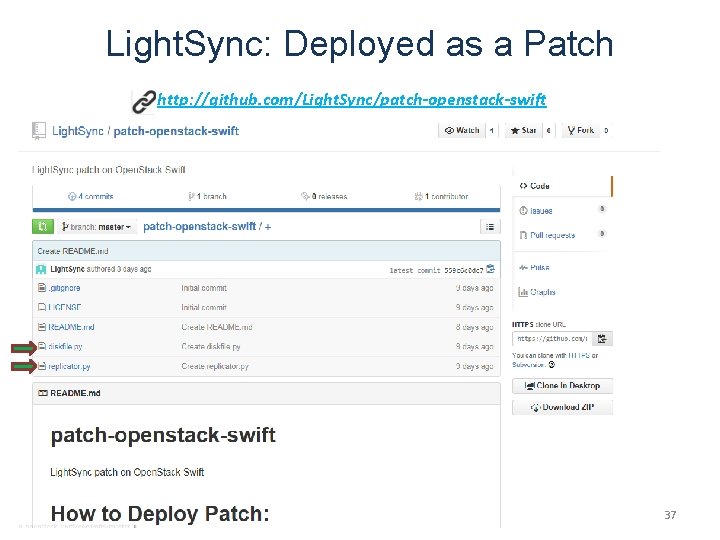The image size is (720, 540).
Task: Click help question icon after Subversion
Action: (x=552, y=365)
